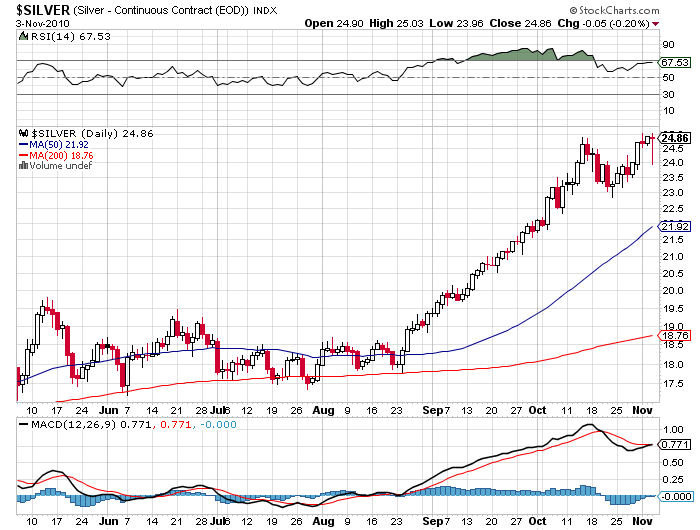Click Aug on the MACD panel date axis
This screenshot has height=530, width=700.
click(323, 521)
